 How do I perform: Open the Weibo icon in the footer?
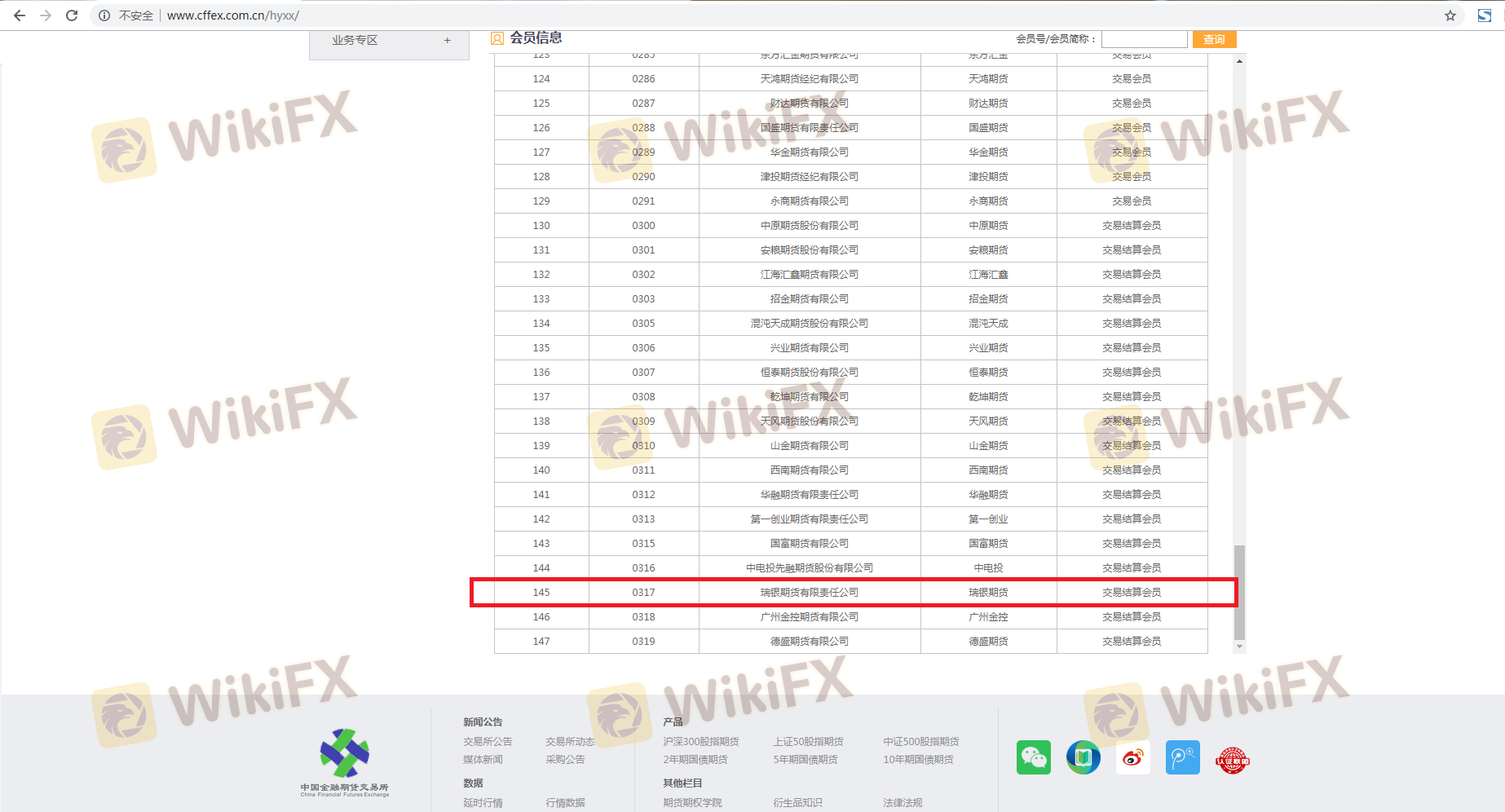pyautogui.click(x=1132, y=758)
